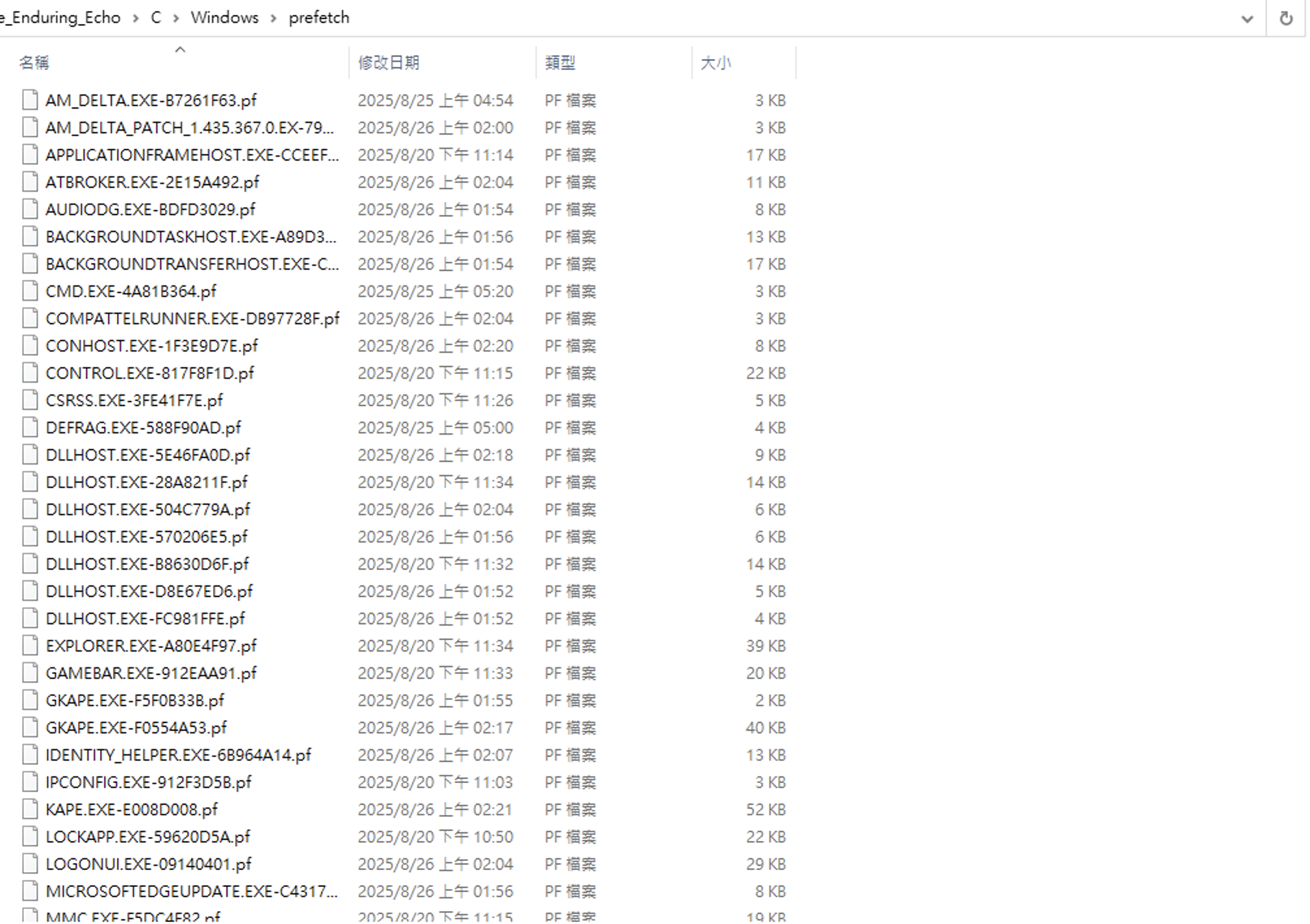Expand chevron after Windows in breadcrumb

274,18
